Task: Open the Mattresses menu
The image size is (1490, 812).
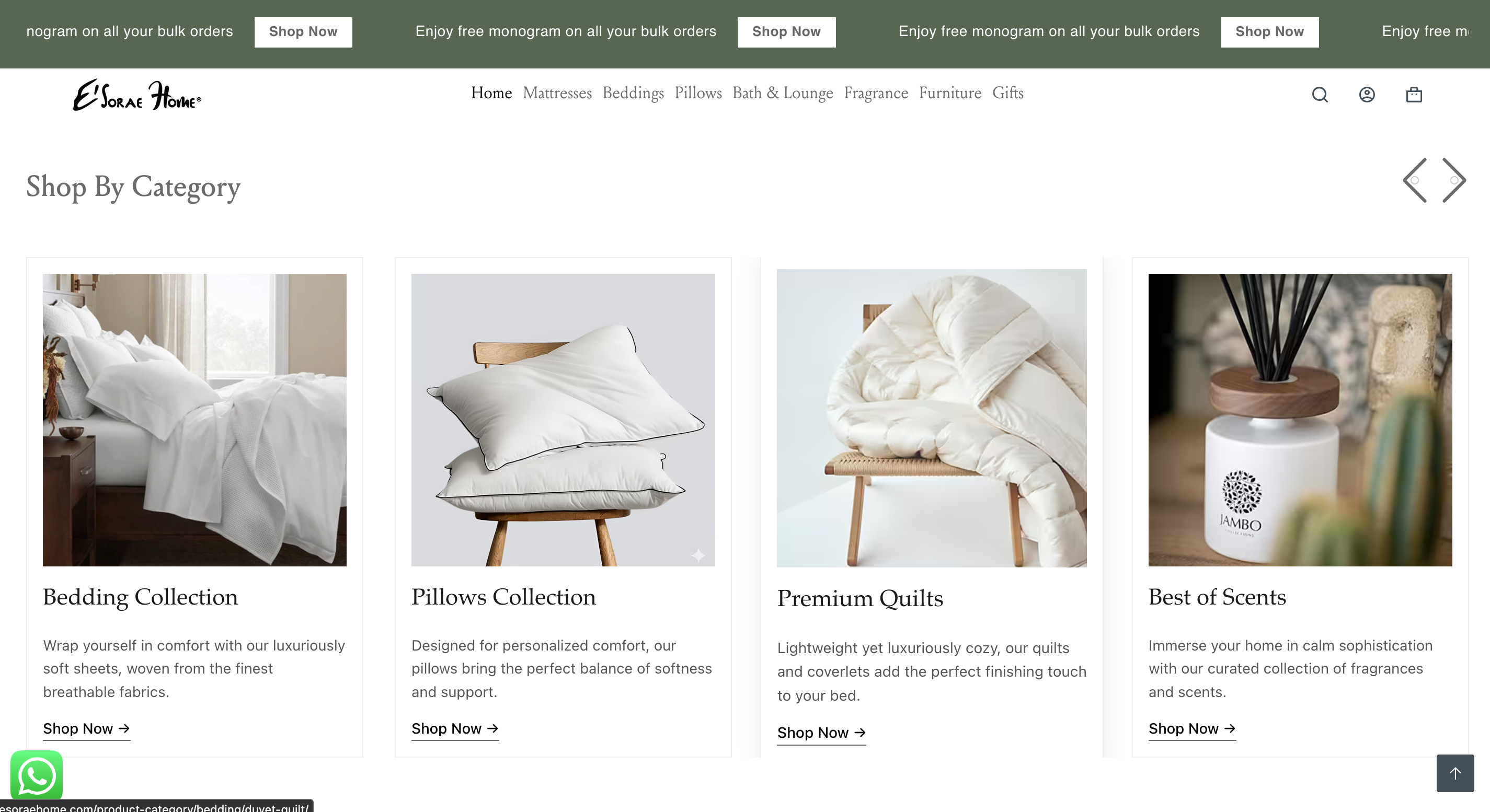Action: [x=557, y=93]
